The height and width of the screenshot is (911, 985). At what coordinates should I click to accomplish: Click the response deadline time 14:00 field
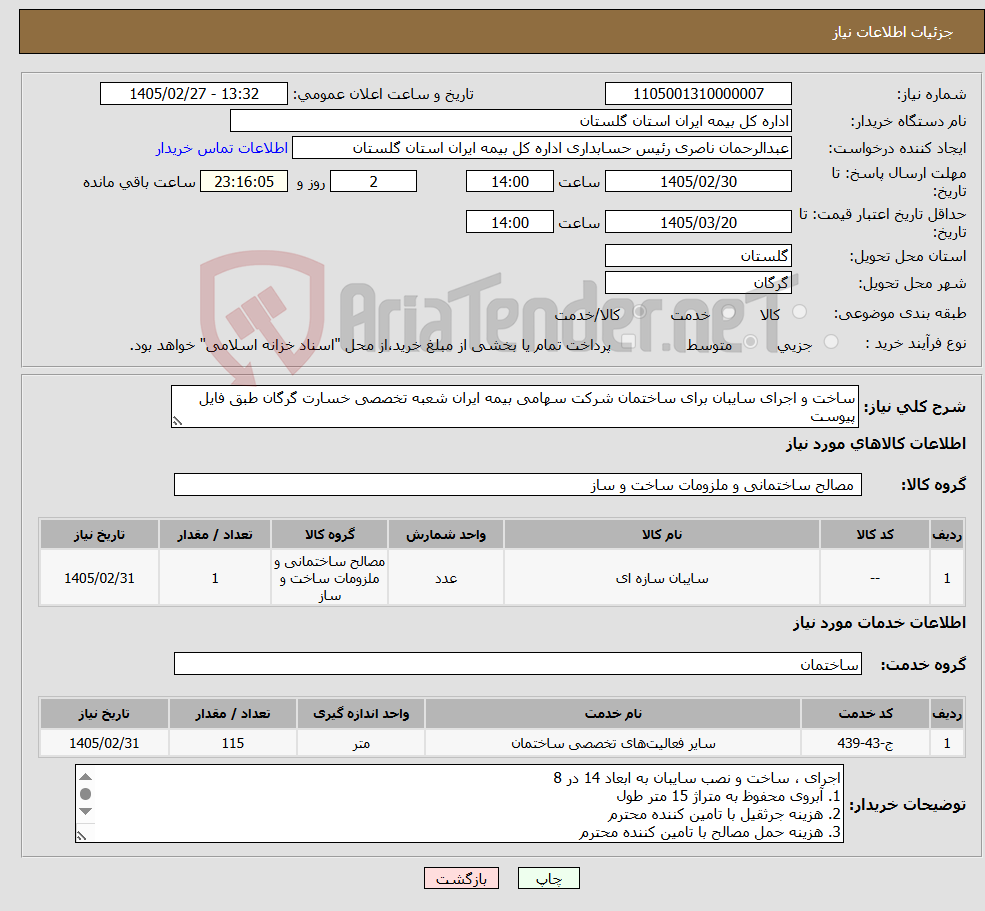[x=509, y=182]
